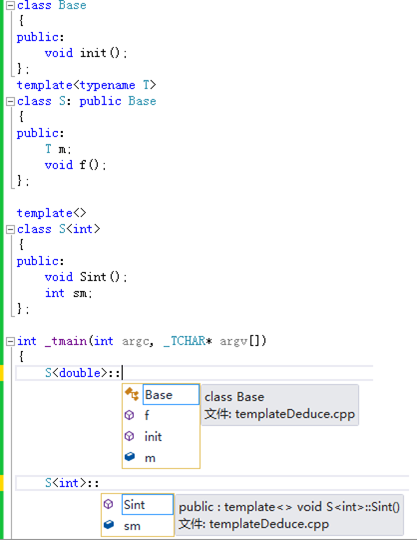
Task: Click the 'void Sint();' declaration
Action: 86,277
